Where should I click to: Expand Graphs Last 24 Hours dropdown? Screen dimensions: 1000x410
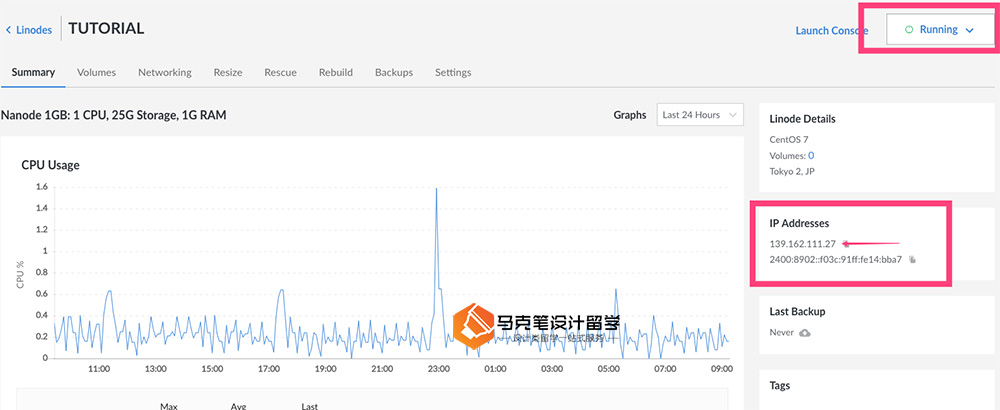[700, 115]
